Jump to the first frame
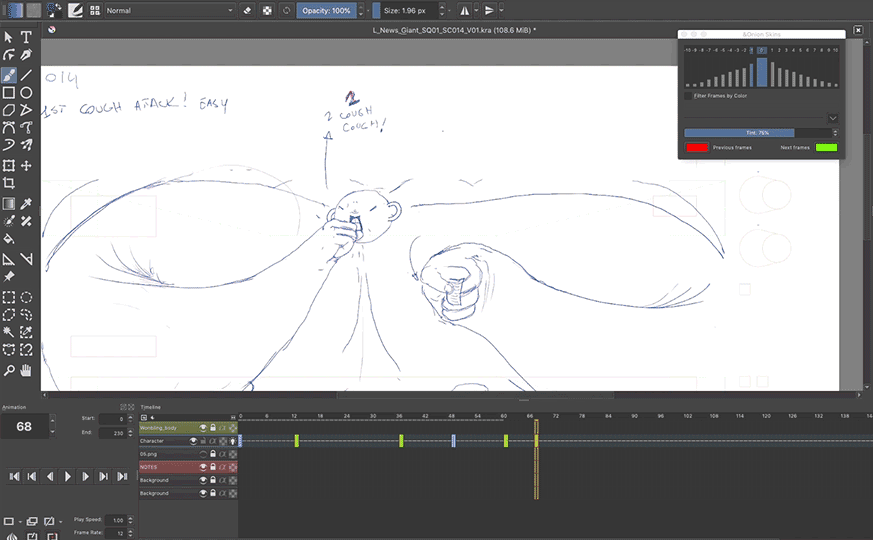This screenshot has width=873, height=540. coord(13,477)
